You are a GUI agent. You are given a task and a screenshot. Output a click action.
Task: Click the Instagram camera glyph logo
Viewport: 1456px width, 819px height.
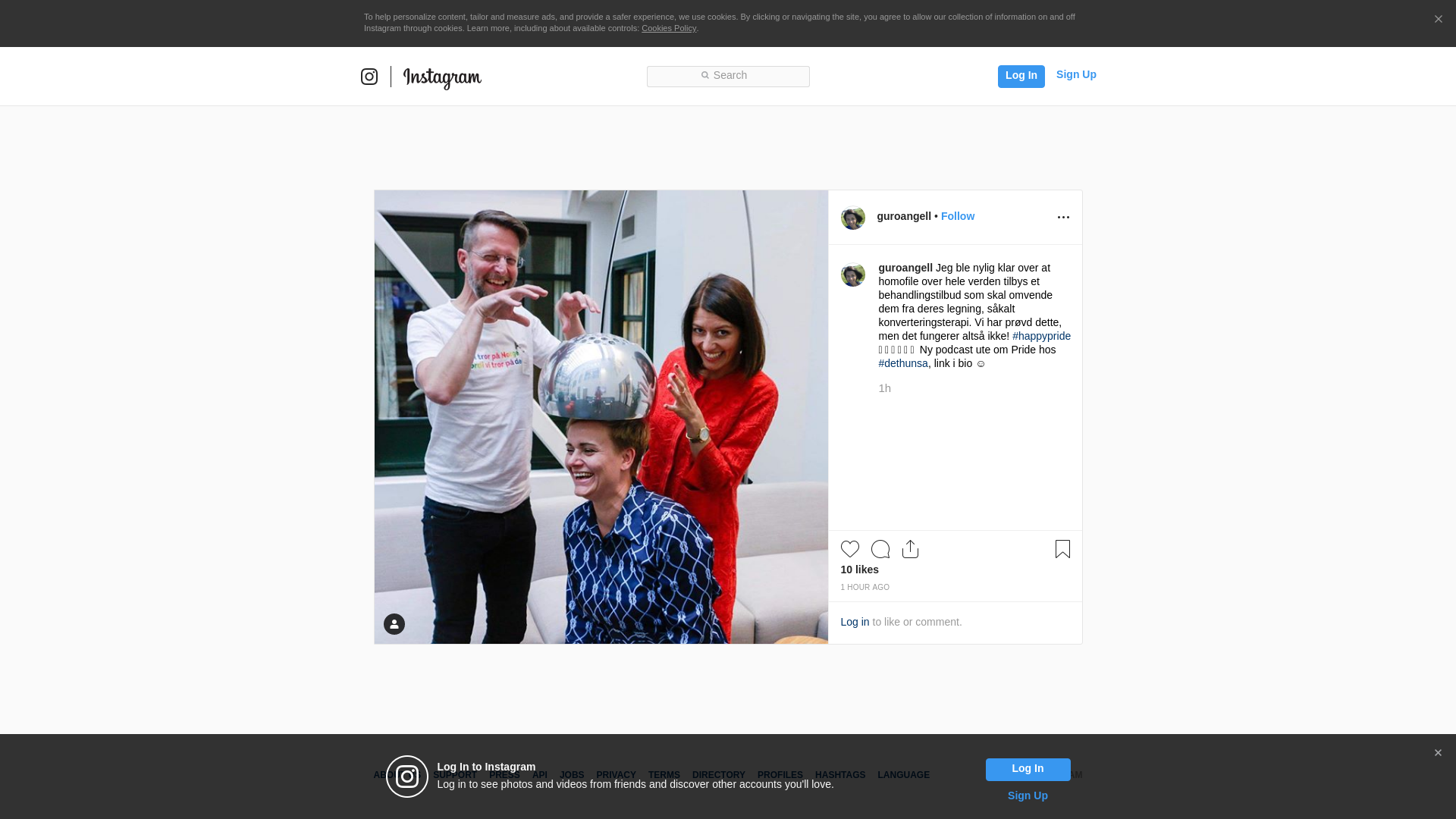[x=369, y=77]
